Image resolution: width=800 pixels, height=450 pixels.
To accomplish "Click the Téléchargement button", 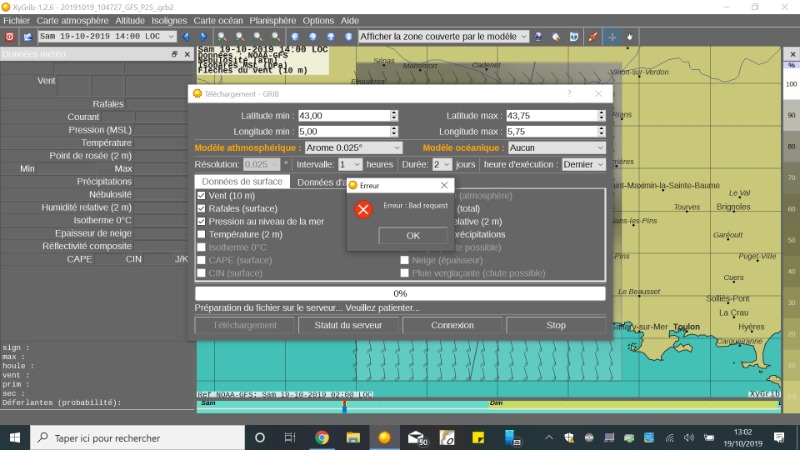I will (244, 325).
